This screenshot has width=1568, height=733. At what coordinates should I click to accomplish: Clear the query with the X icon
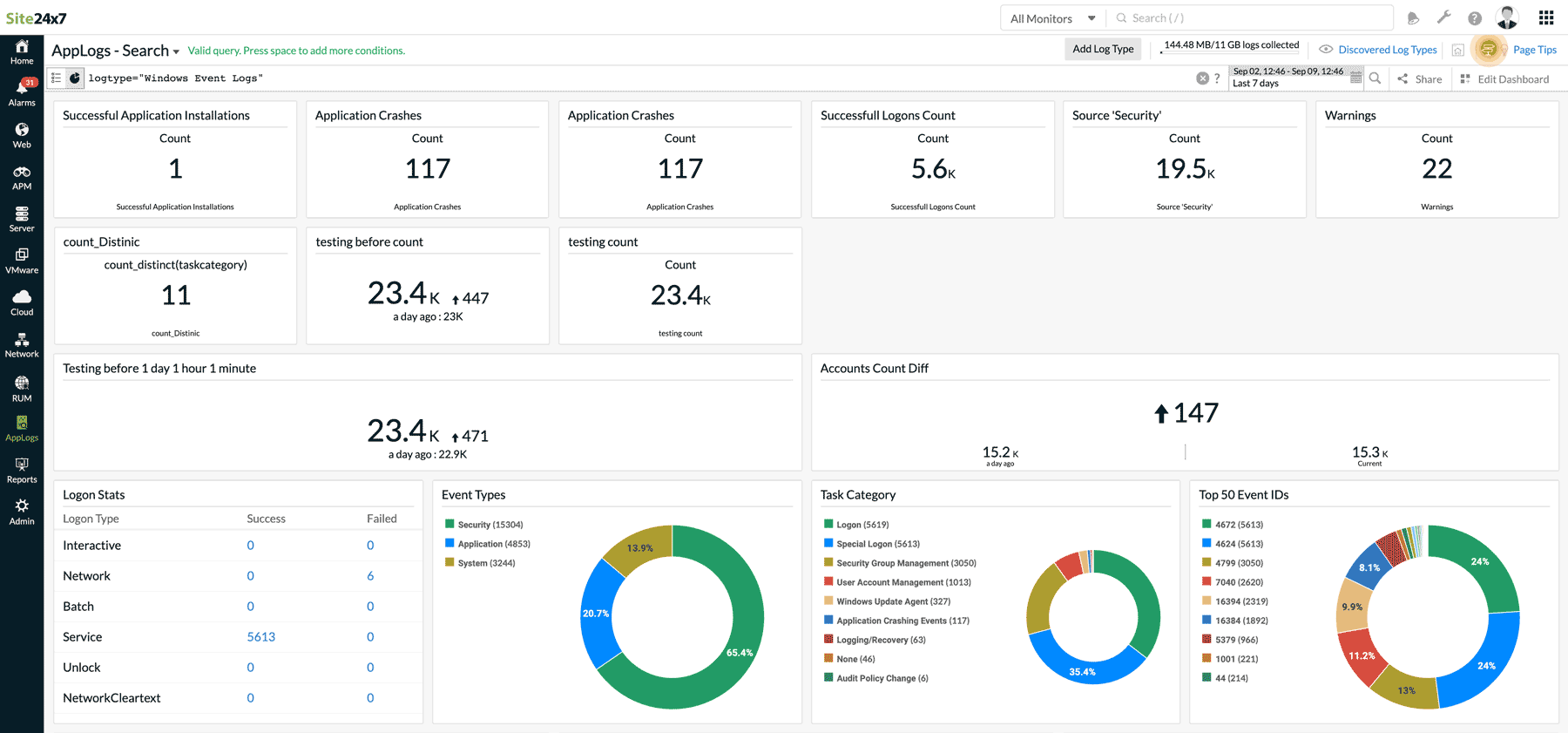1202,78
